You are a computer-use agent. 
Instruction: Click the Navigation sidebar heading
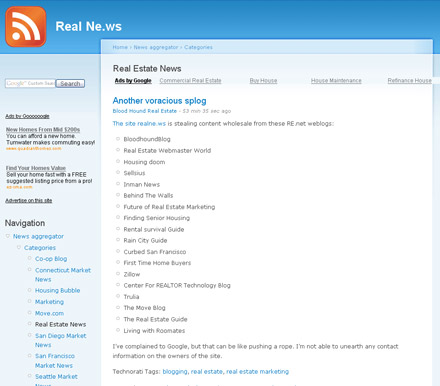pos(25,223)
